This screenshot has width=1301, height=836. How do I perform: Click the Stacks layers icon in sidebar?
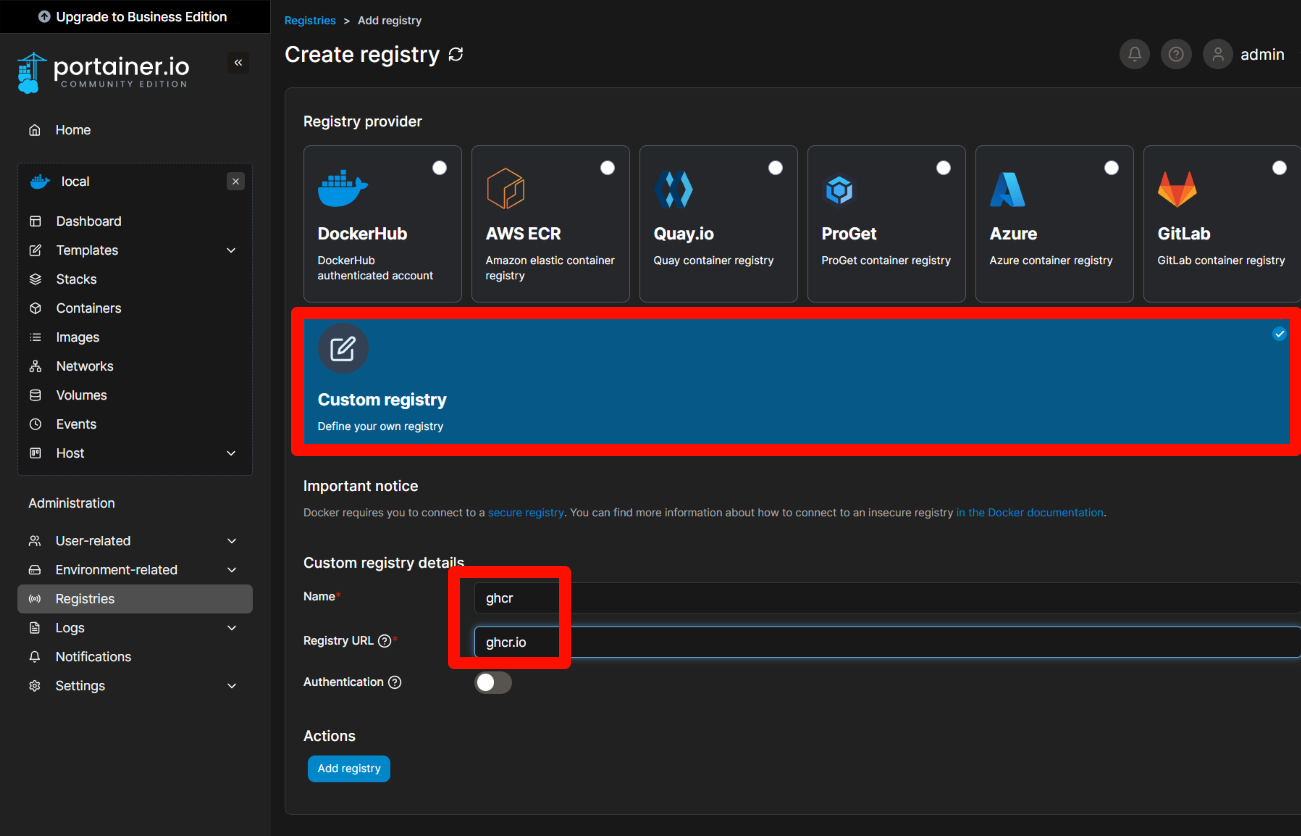35,279
